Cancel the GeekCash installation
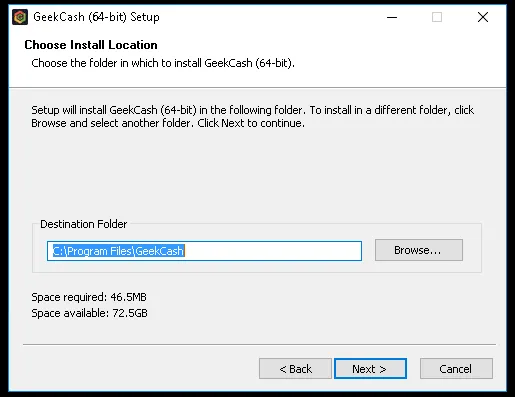This screenshot has height=397, width=515. pos(456,369)
